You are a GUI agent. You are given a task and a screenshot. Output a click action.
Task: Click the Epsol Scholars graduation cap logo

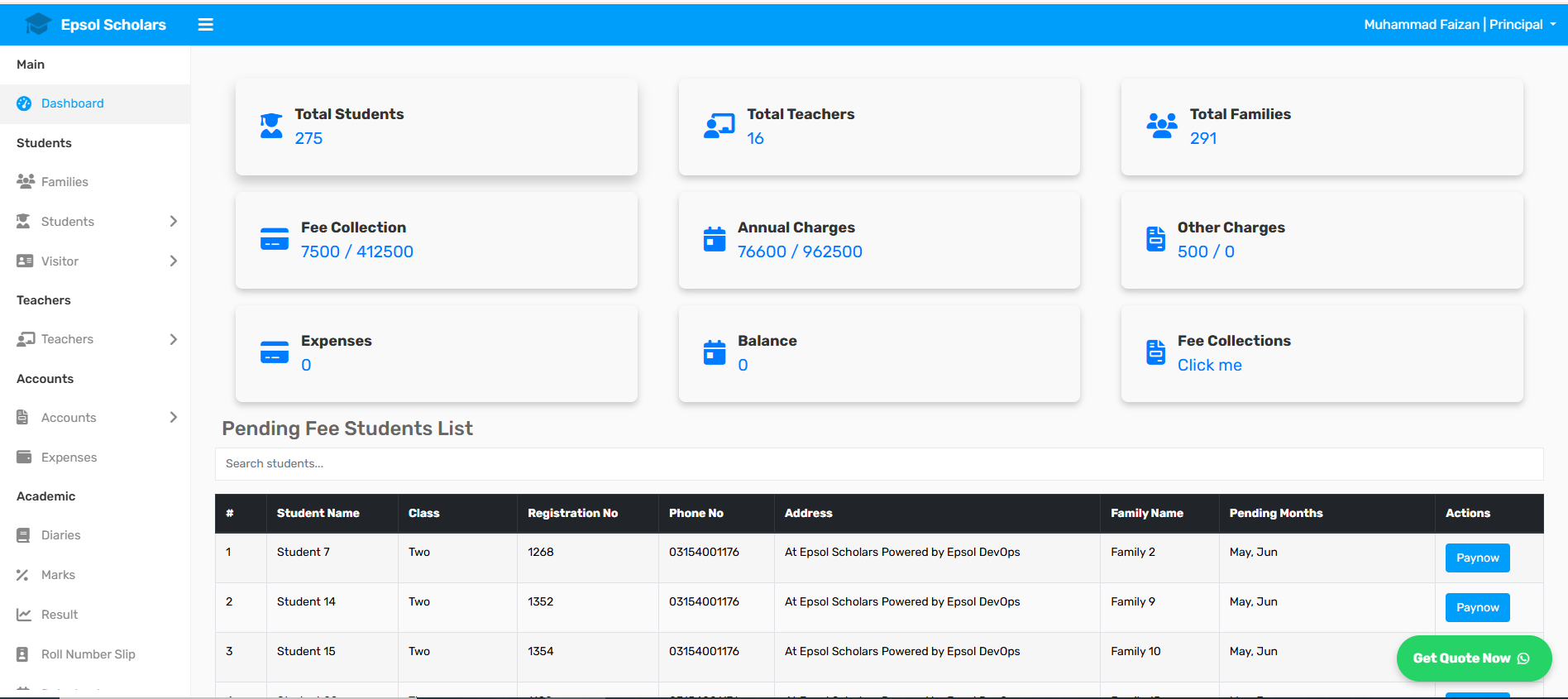click(x=38, y=24)
